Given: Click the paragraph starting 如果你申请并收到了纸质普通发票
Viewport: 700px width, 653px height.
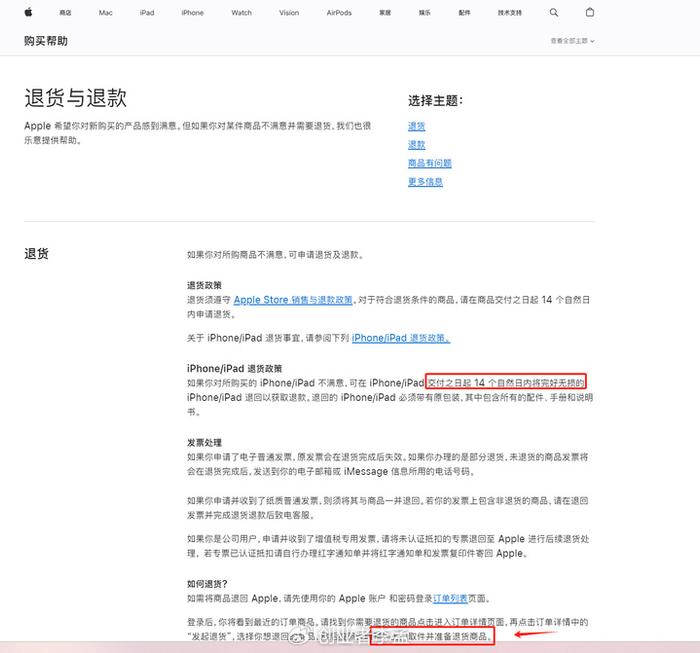Looking at the screenshot, I should pyautogui.click(x=388, y=508).
